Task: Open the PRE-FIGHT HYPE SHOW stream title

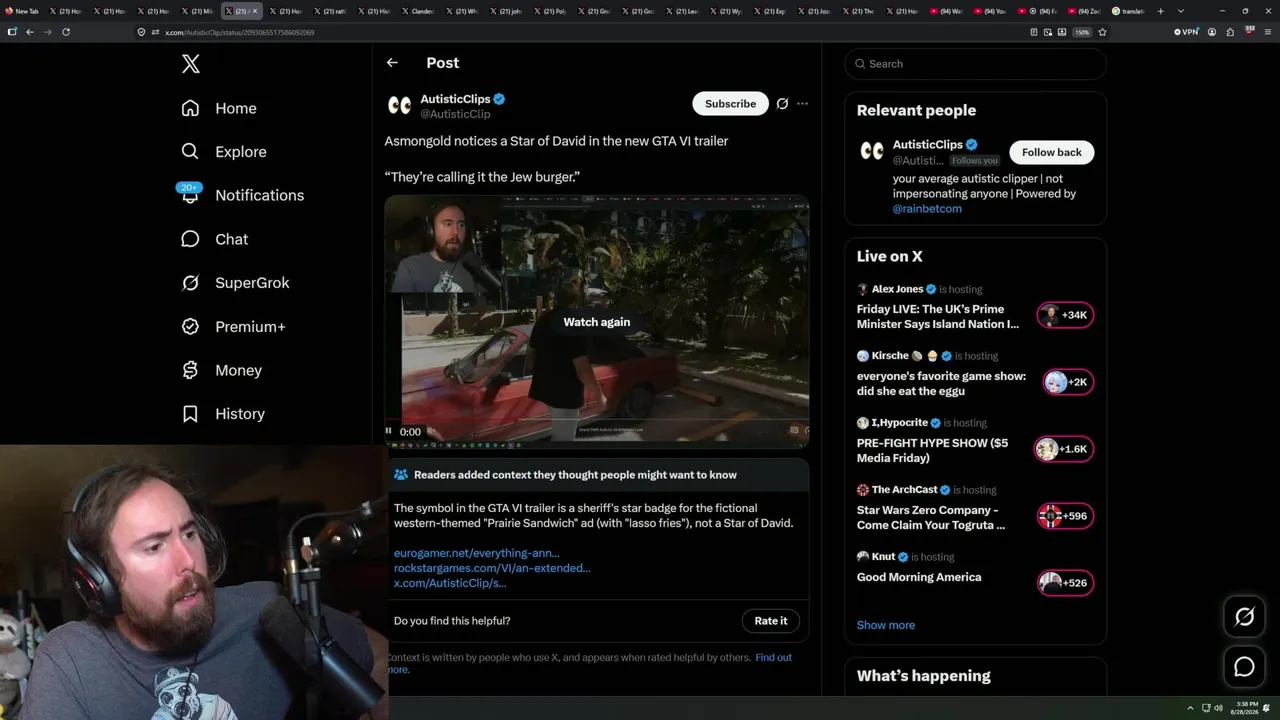Action: coord(932,450)
